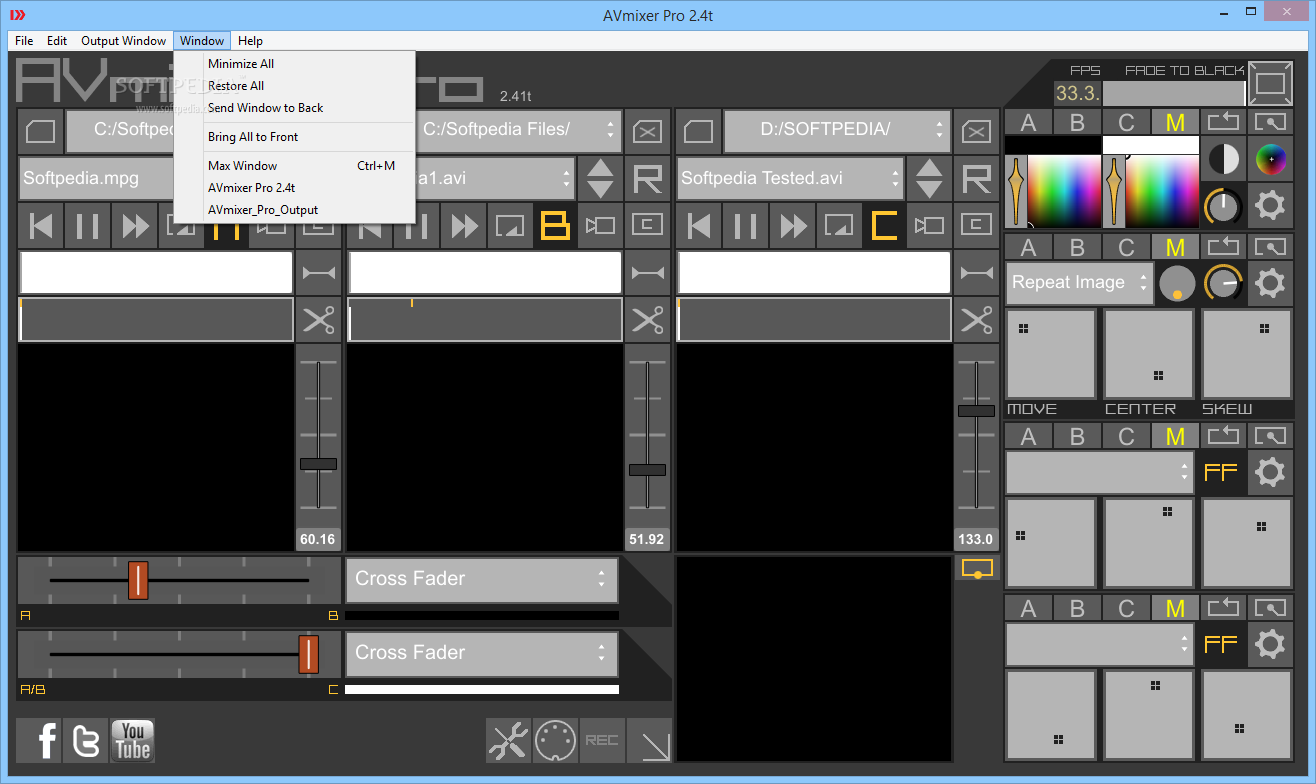
Task: Click the R button on channel C
Action: tap(976, 180)
